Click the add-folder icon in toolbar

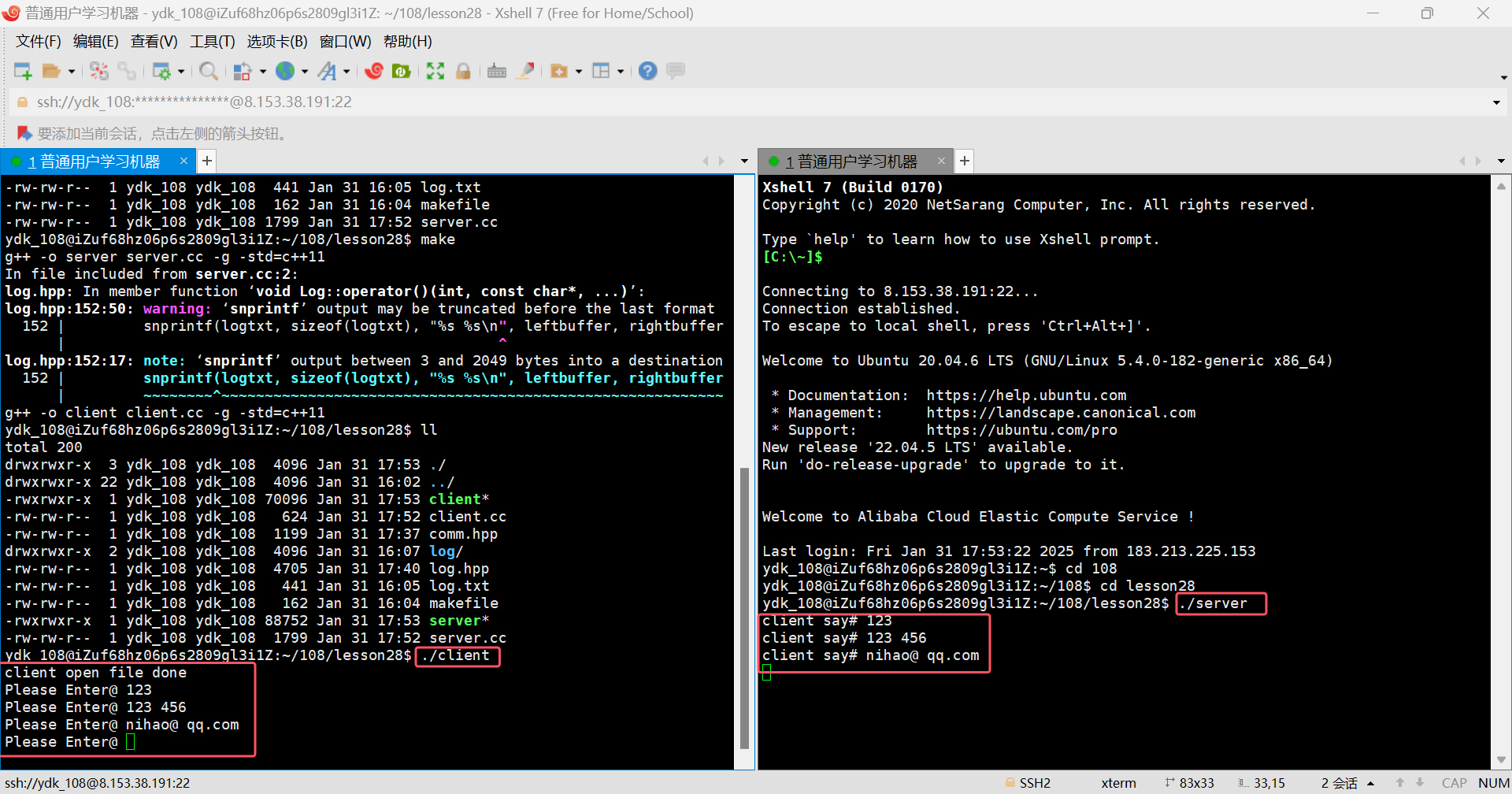[x=559, y=71]
